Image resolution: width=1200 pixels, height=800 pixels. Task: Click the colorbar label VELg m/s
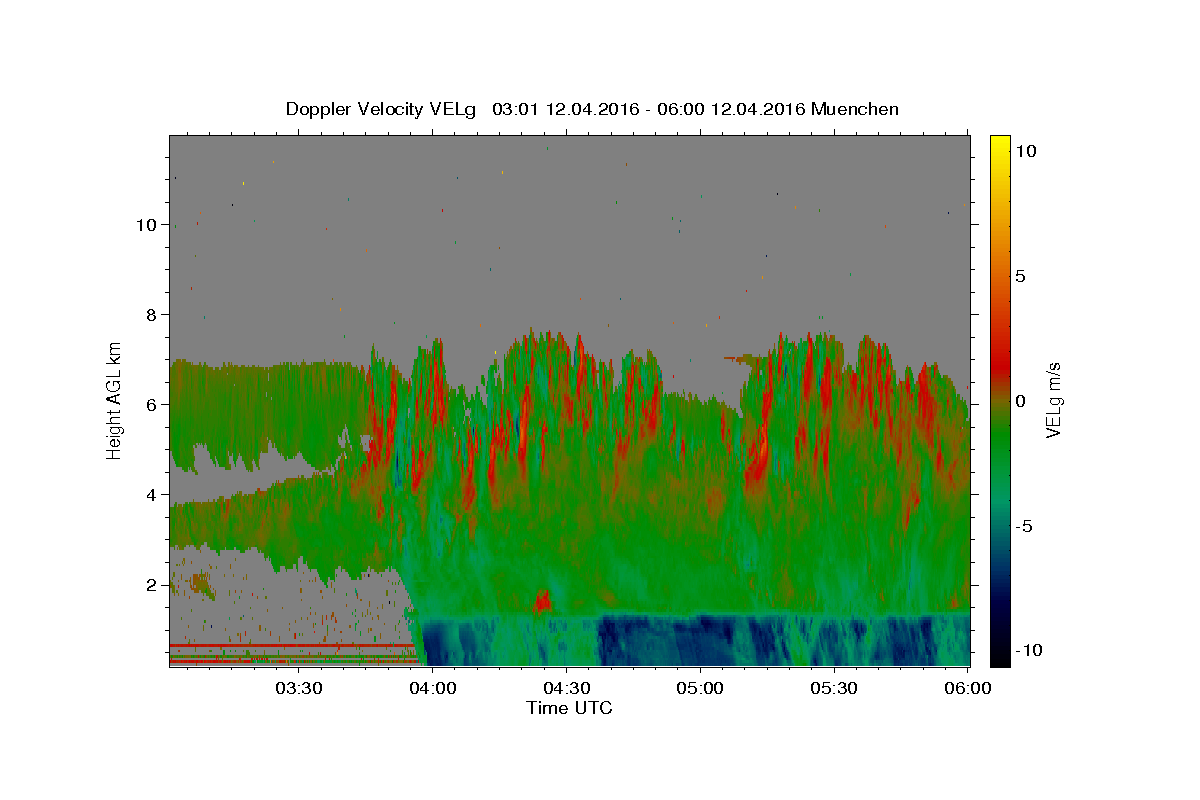click(x=1054, y=400)
